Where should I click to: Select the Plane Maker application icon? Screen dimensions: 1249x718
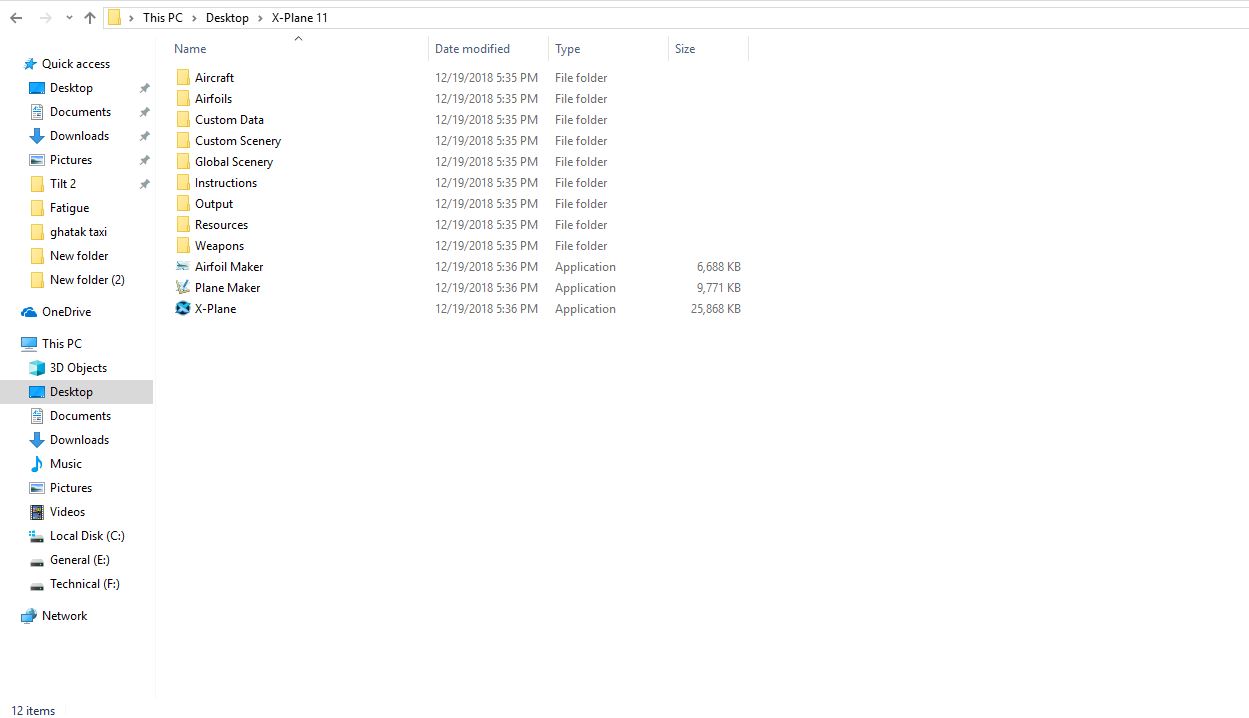point(183,288)
